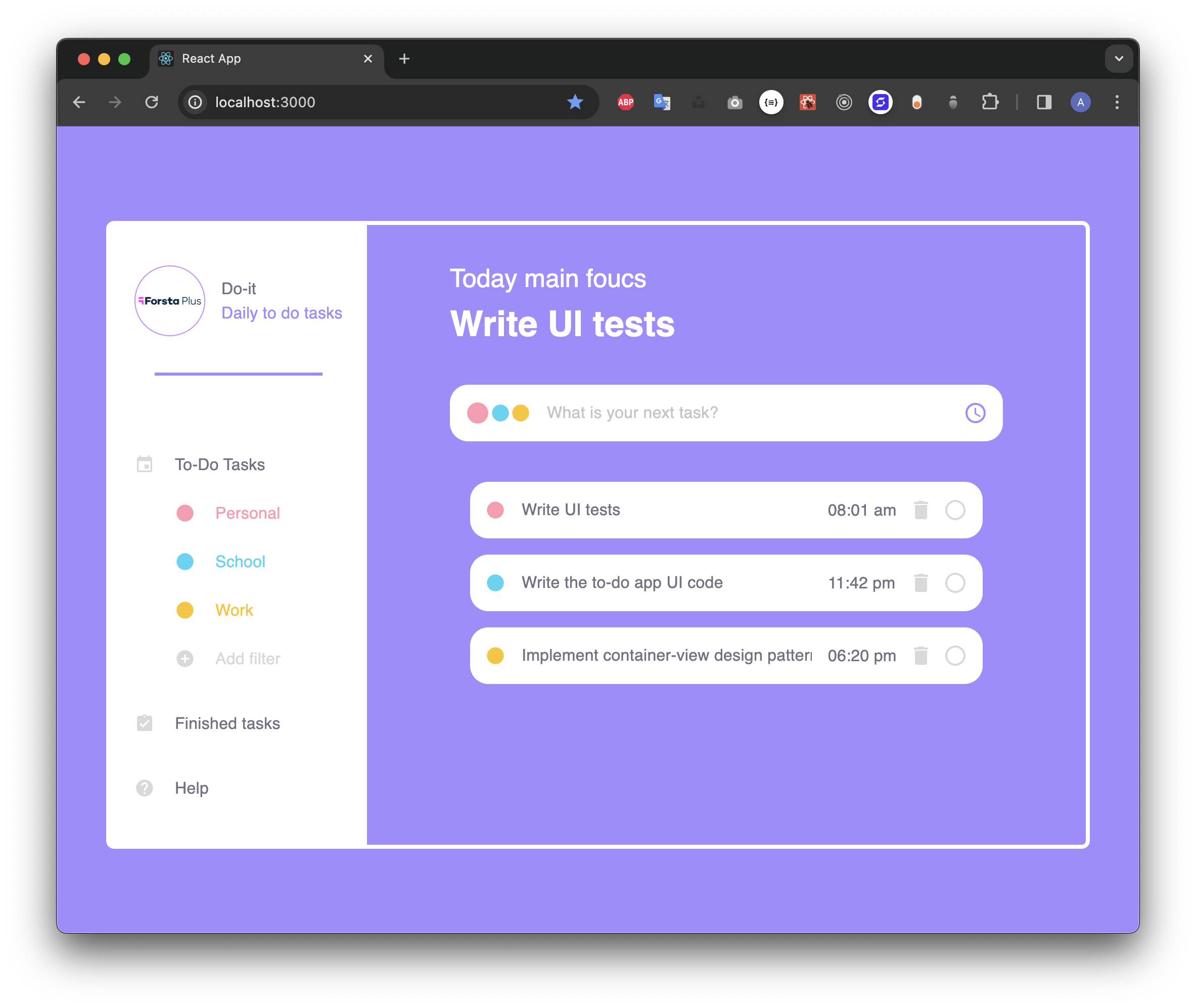Select the Personal filter

point(247,513)
